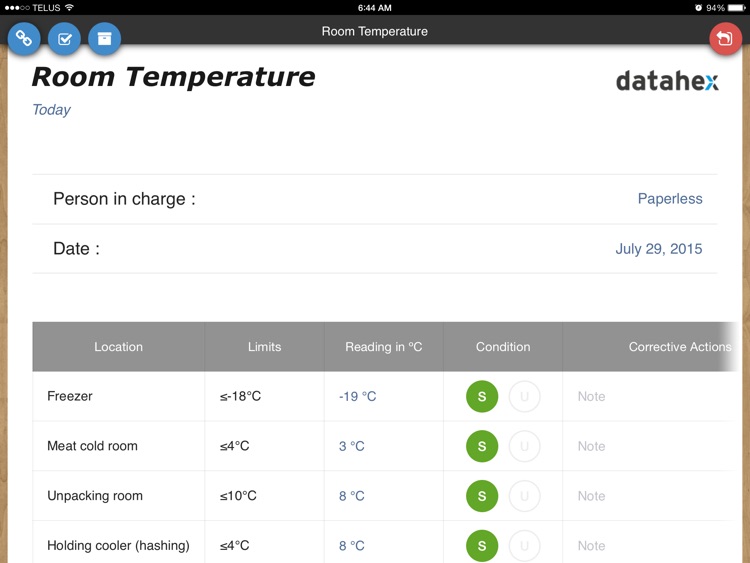Select the Freezer location cell

(118, 396)
